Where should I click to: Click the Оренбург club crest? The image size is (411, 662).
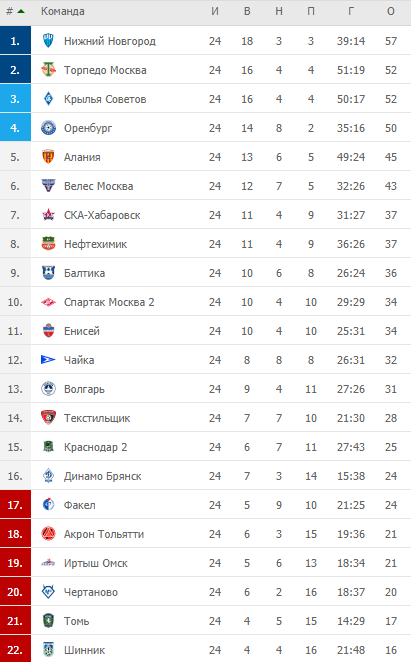(x=49, y=128)
